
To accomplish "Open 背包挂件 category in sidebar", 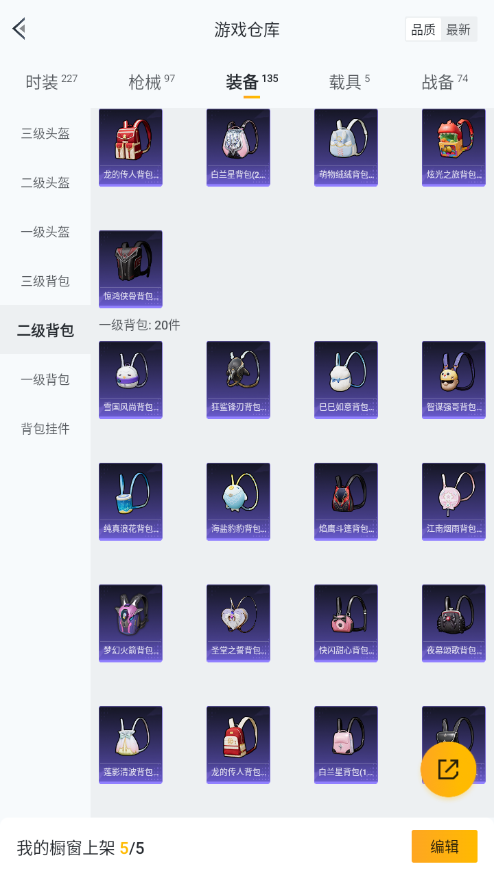I will point(45,429).
